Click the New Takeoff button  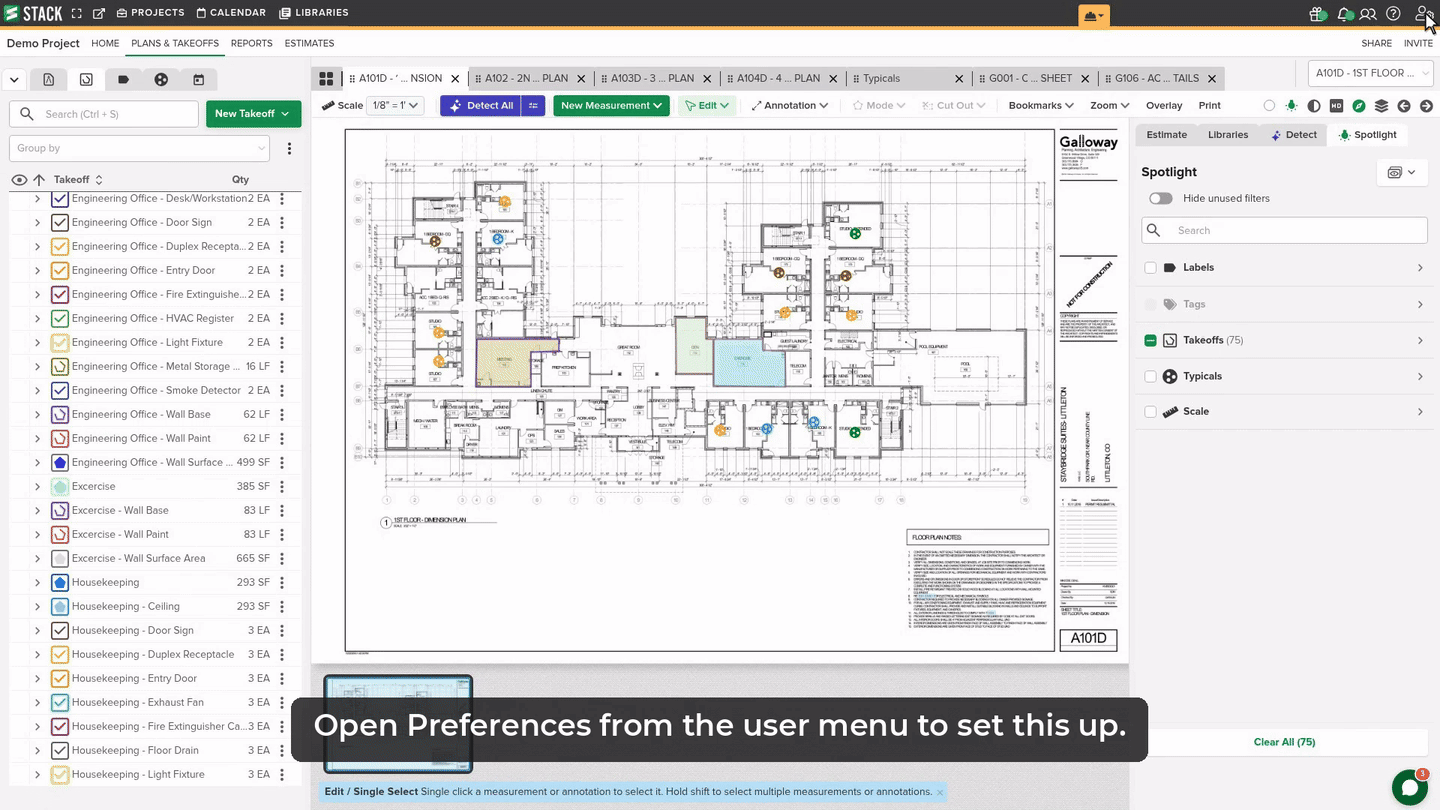(x=253, y=114)
